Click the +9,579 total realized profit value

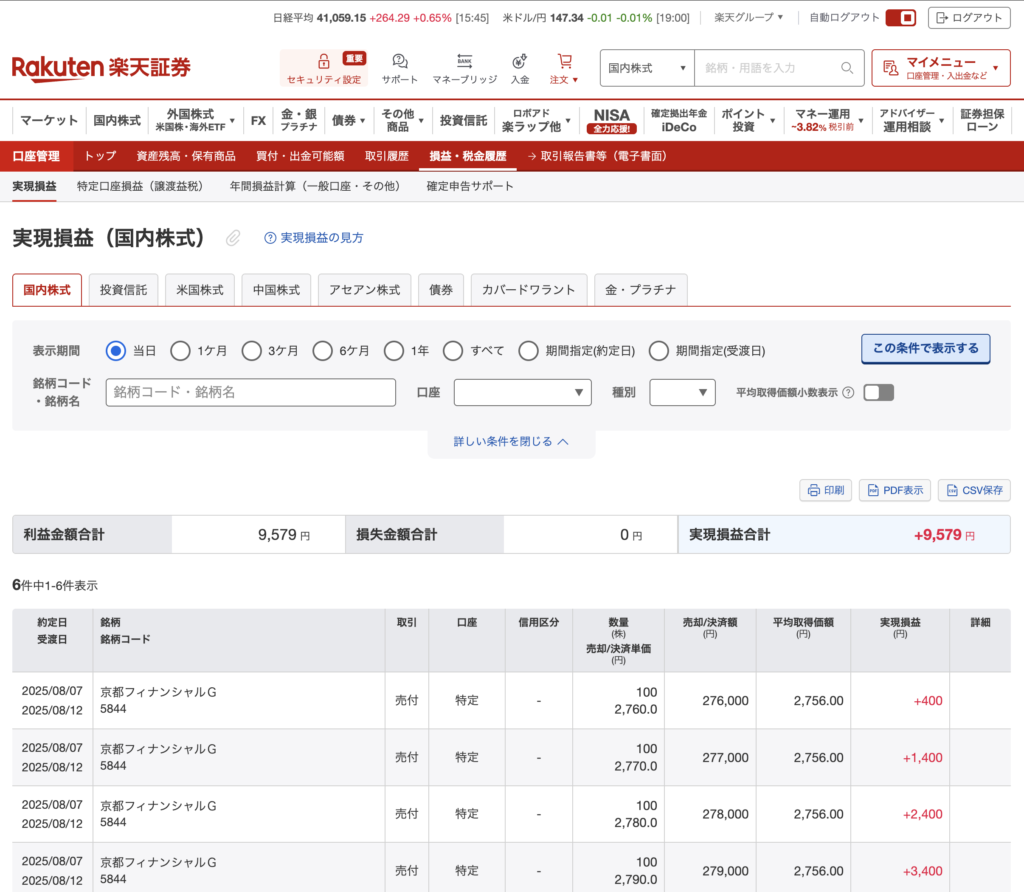938,535
